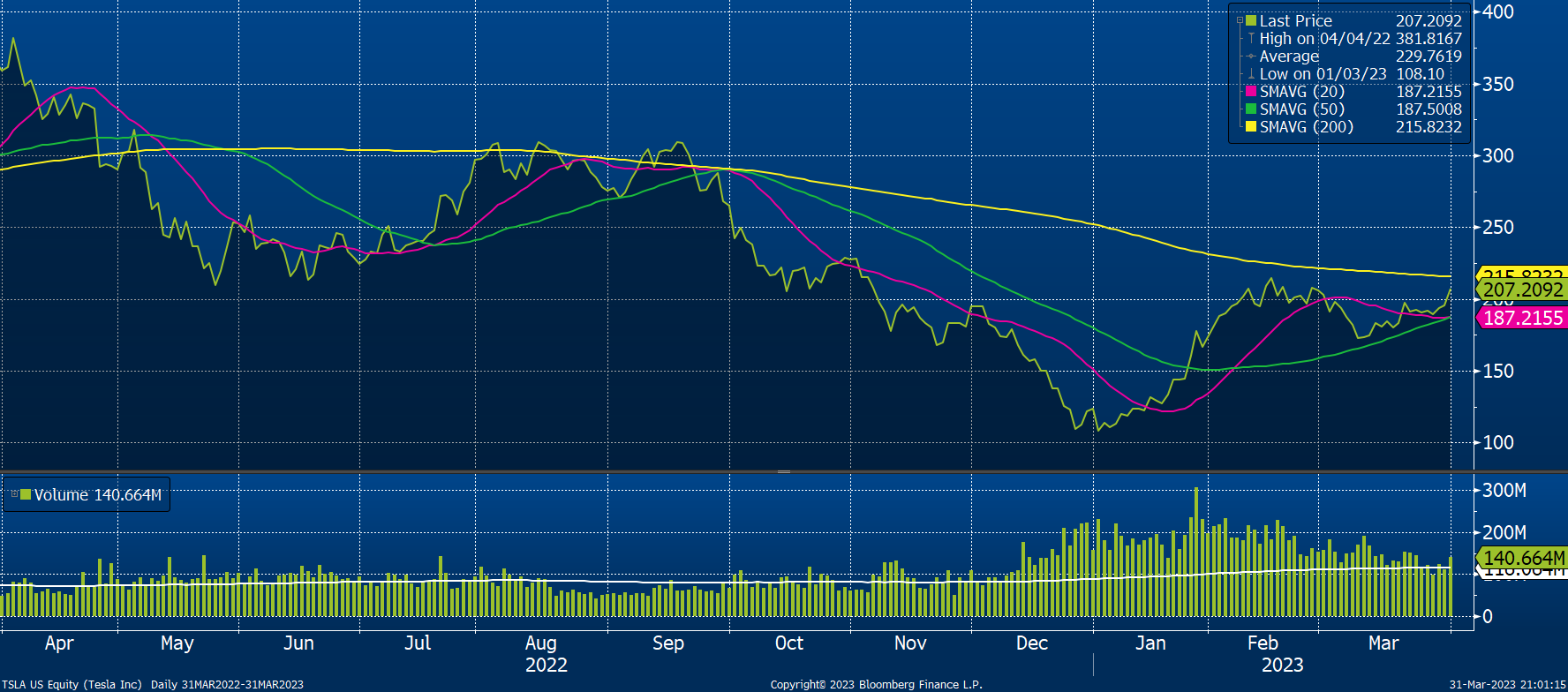This screenshot has height=692, width=1568.
Task: Click the 215.8232 value in legend
Action: [x=1429, y=126]
